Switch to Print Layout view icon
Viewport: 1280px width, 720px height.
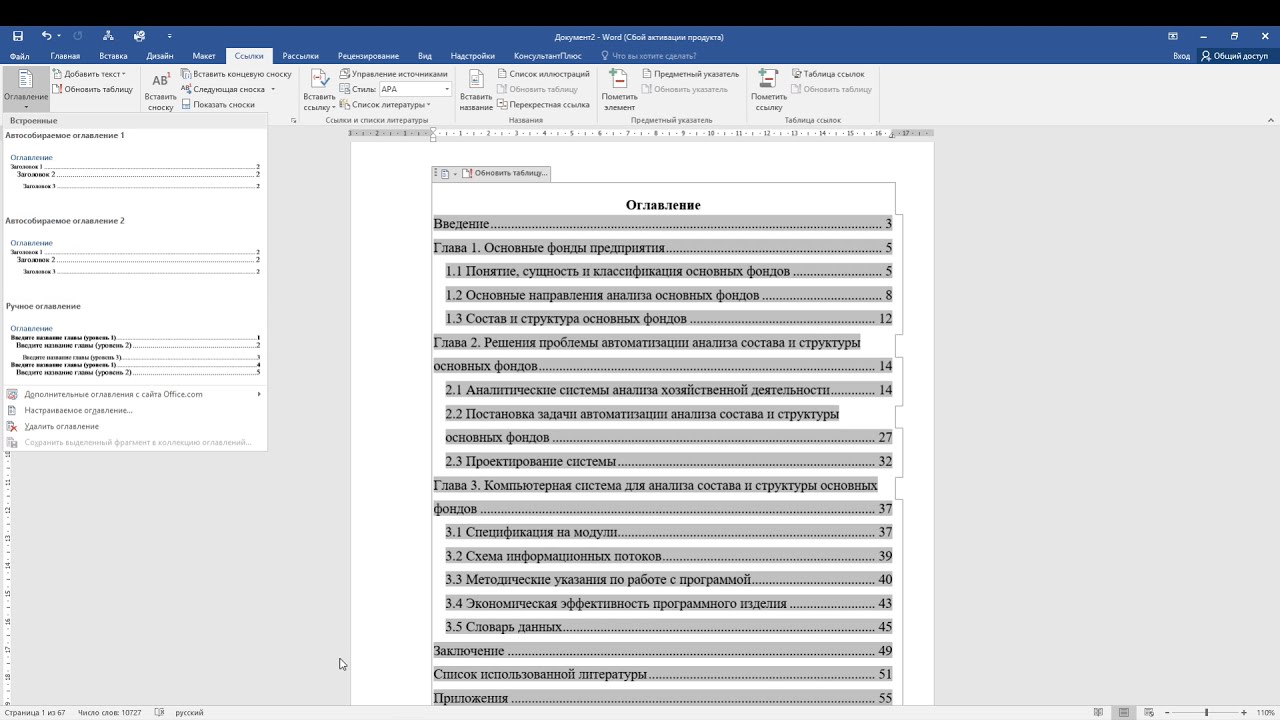[1124, 712]
